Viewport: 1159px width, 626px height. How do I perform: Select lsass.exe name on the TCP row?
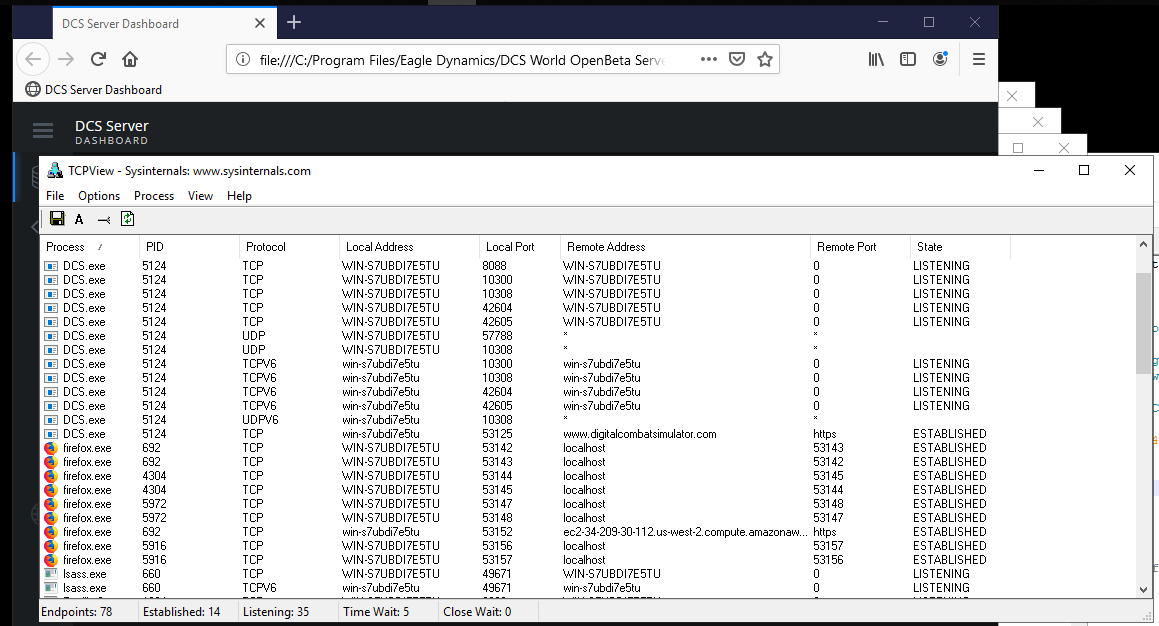[x=84, y=574]
